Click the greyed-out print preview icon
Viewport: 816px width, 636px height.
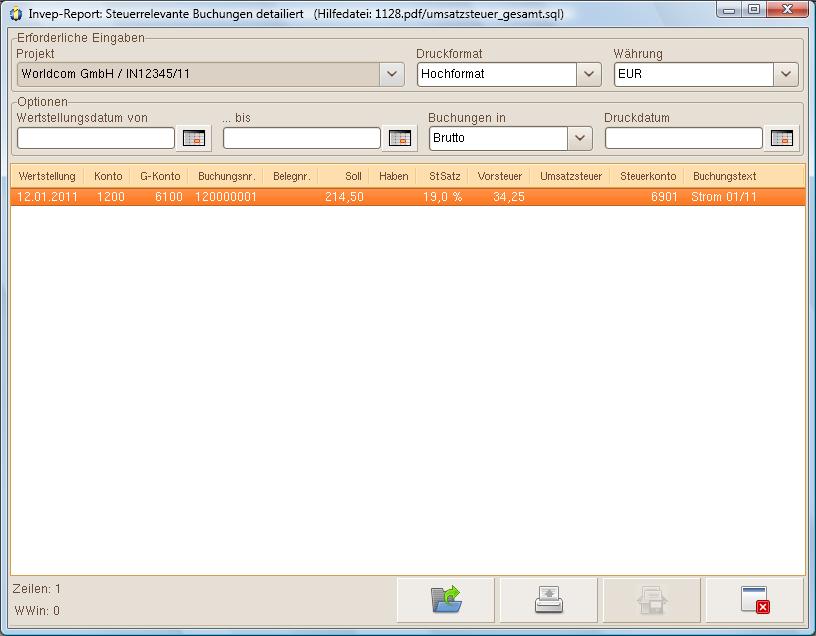652,600
